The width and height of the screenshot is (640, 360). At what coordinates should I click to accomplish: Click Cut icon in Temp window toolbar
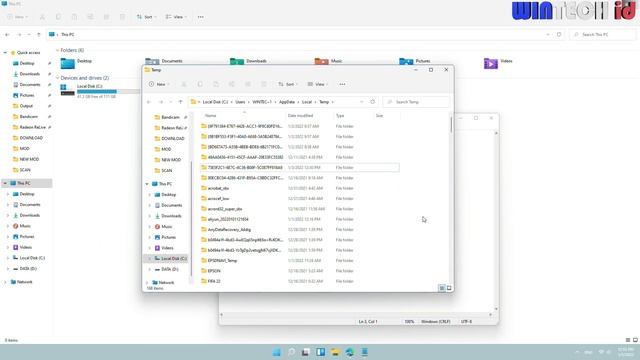tap(184, 84)
